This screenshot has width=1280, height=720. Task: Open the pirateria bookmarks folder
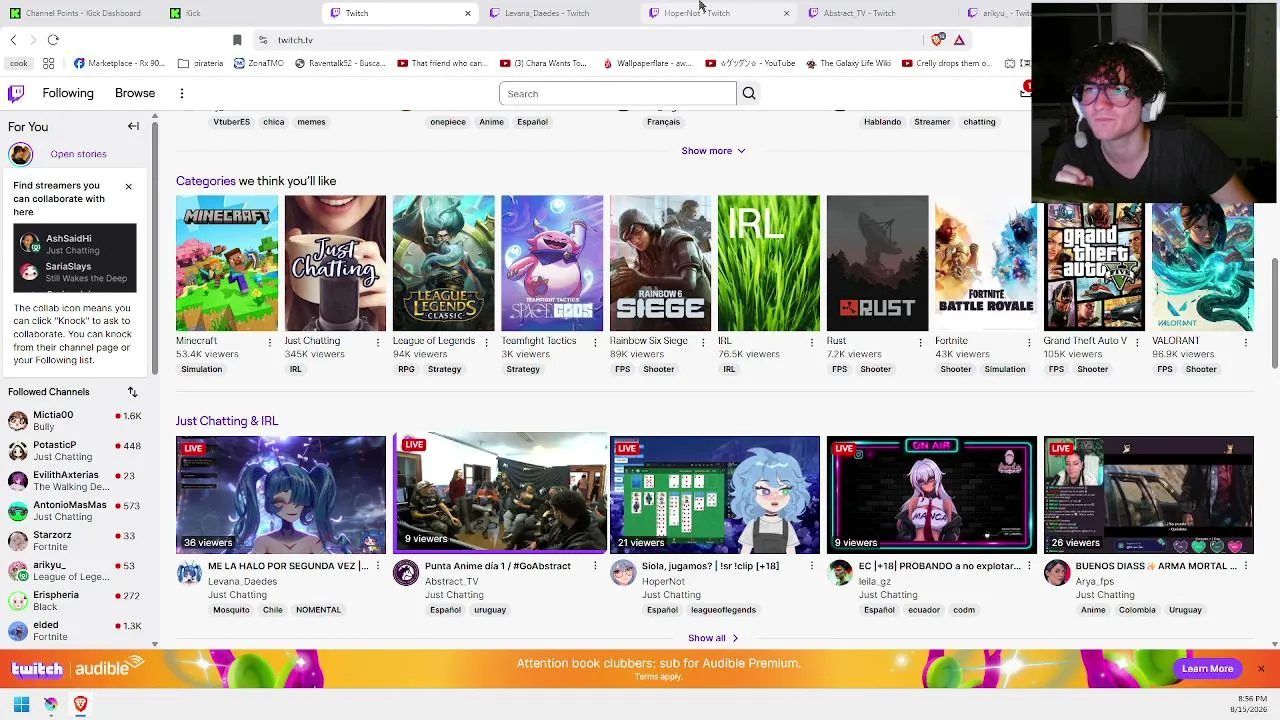(201, 63)
